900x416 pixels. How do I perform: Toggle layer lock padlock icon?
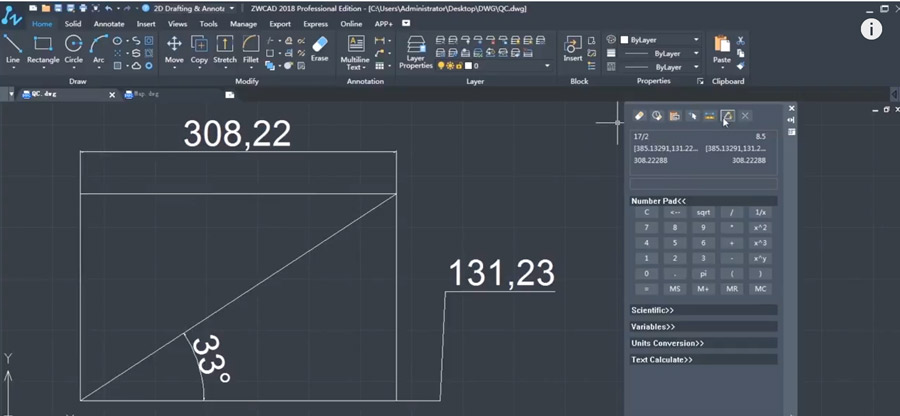coord(459,66)
